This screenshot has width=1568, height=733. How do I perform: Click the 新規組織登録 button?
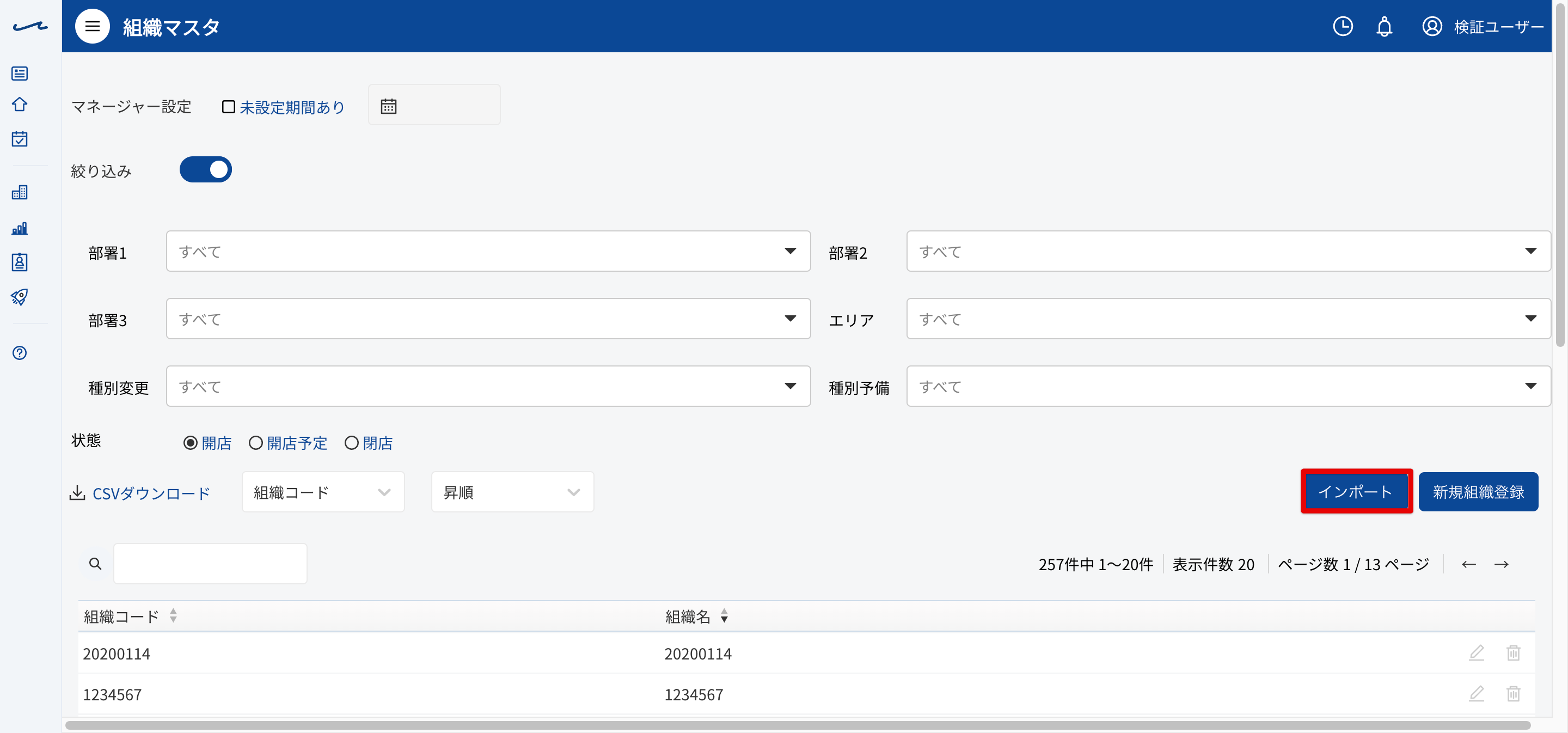pos(1478,491)
